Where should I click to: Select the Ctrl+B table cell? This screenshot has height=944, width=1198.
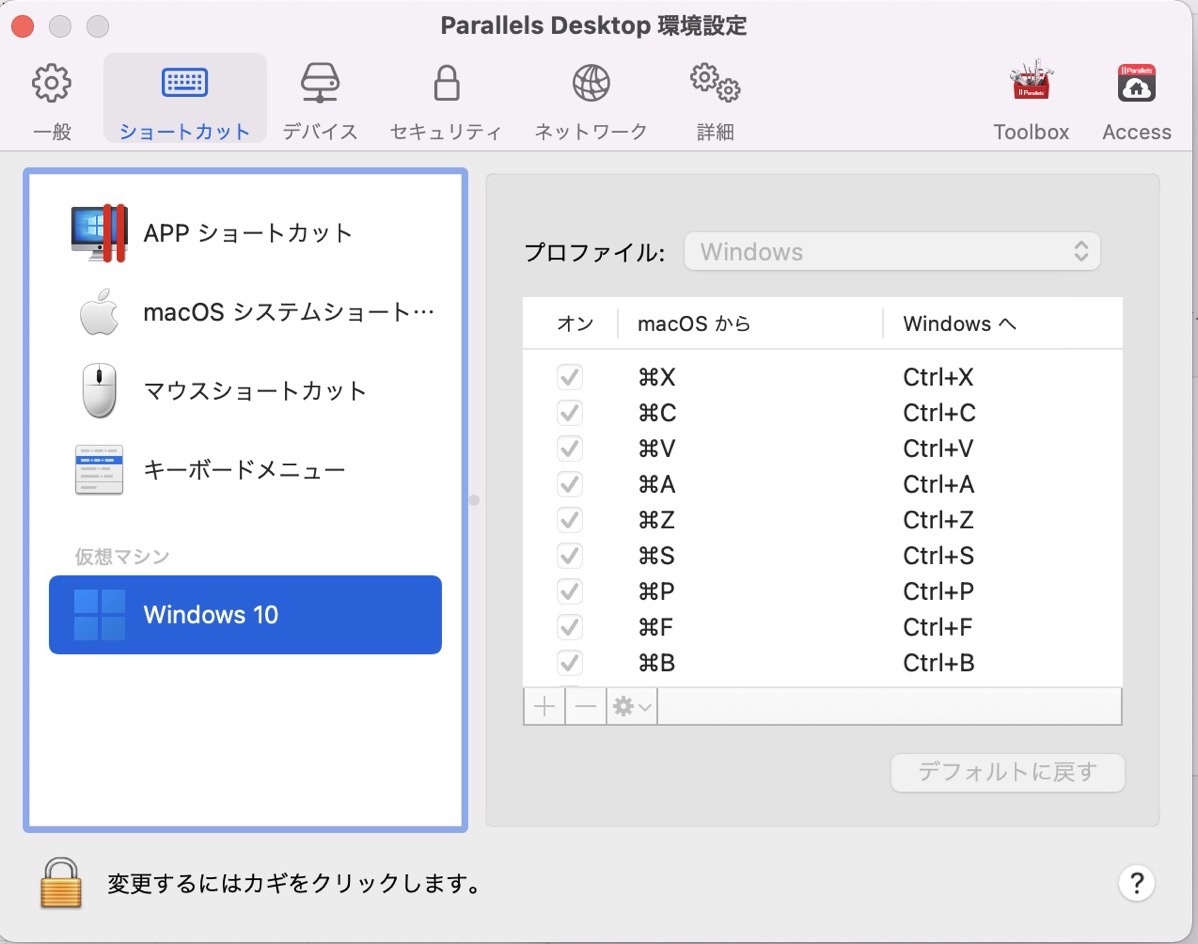[938, 663]
